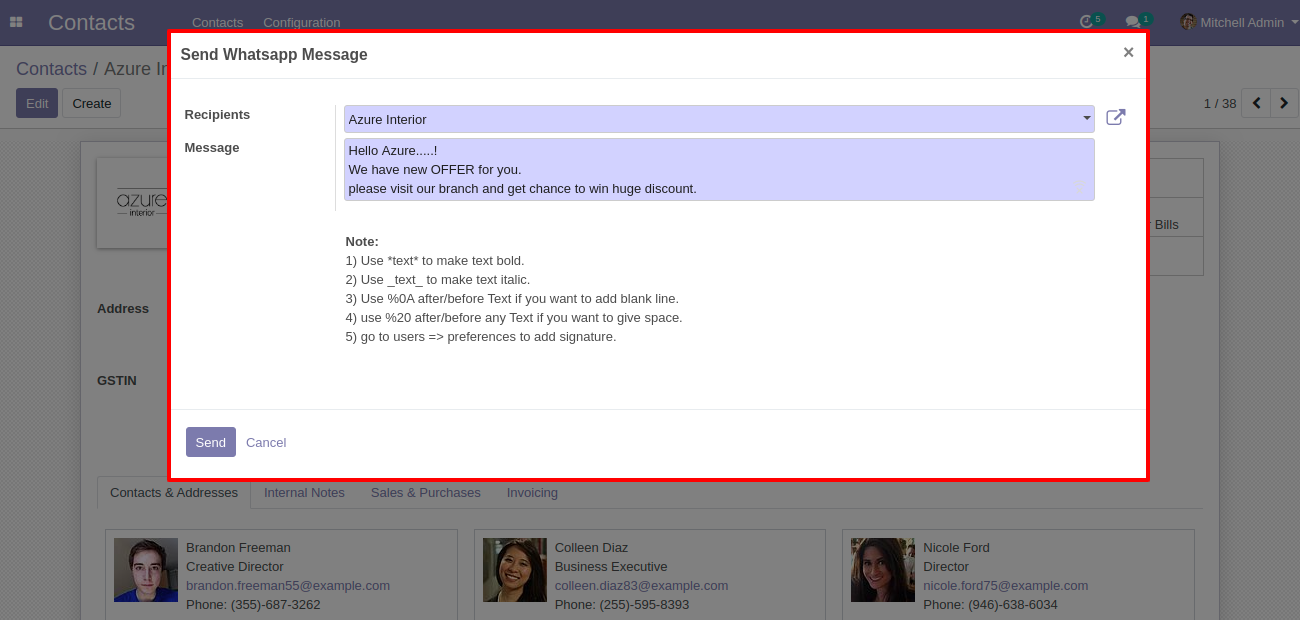The image size is (1300, 620).
Task: Switch to the Invoicing tab
Action: (x=532, y=492)
